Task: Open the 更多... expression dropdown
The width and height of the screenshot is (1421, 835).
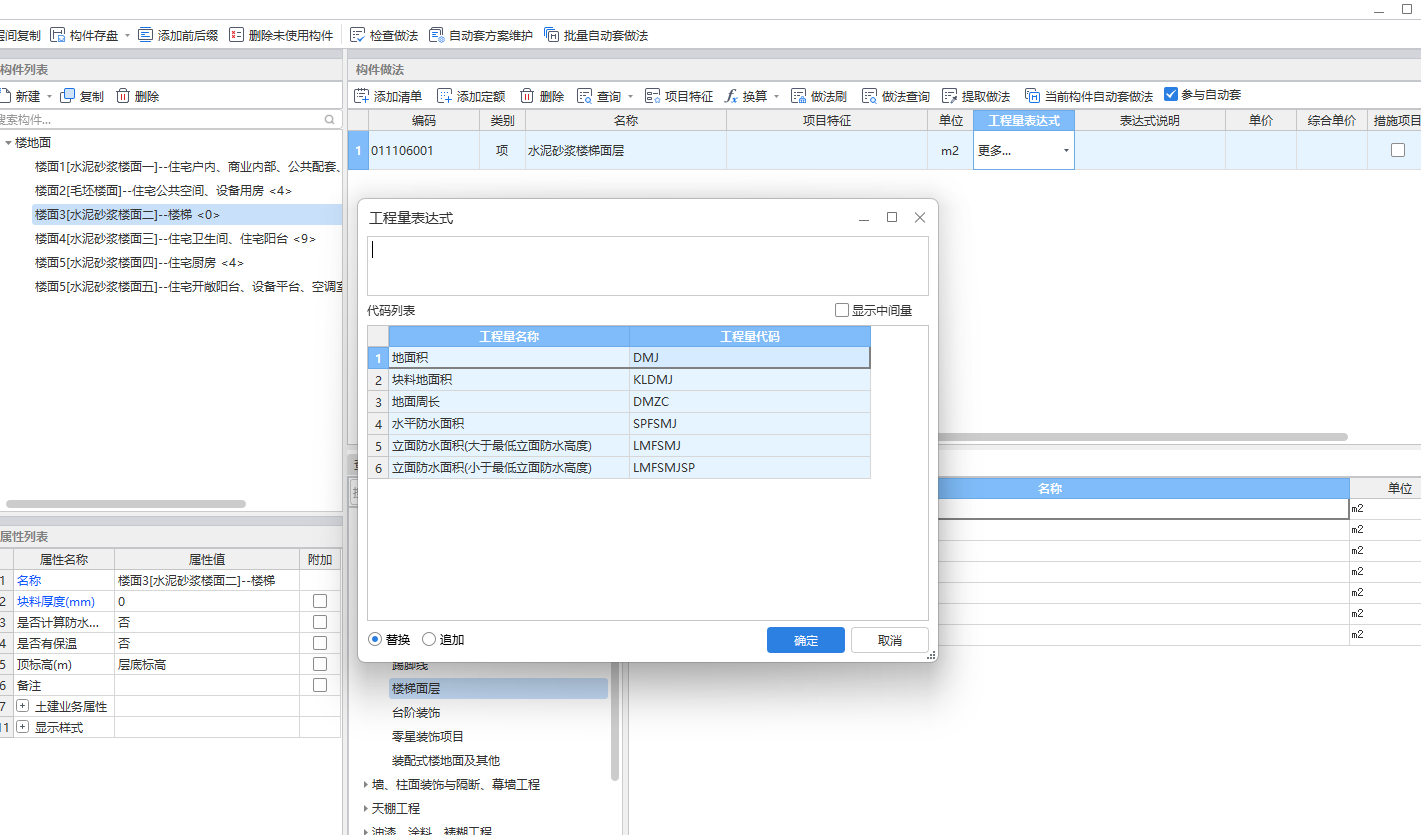Action: pyautogui.click(x=1066, y=151)
